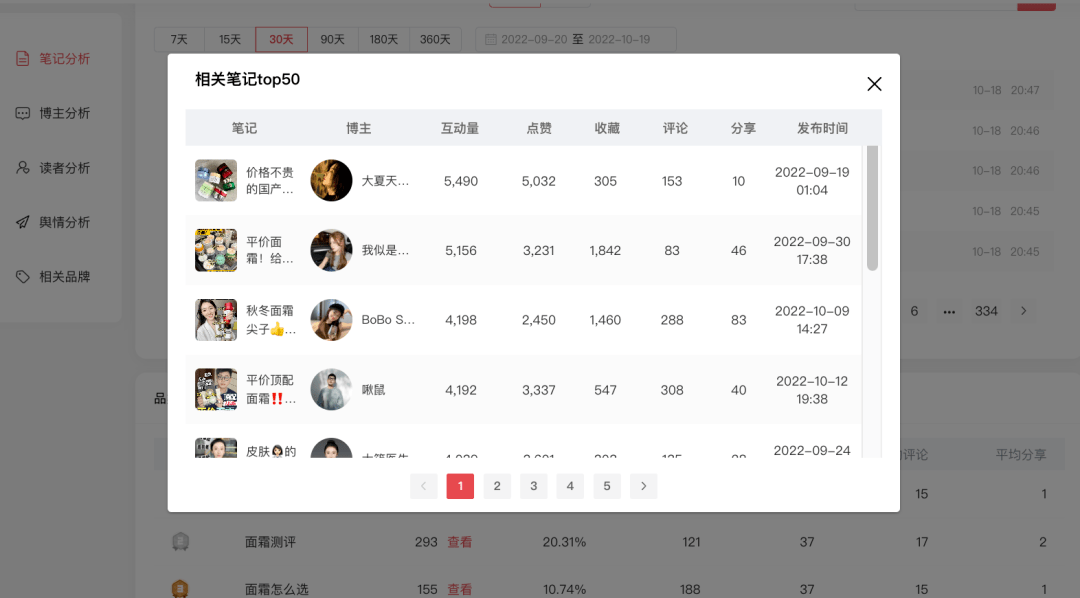Click the badge icon beside 面霜测评

coord(180,542)
